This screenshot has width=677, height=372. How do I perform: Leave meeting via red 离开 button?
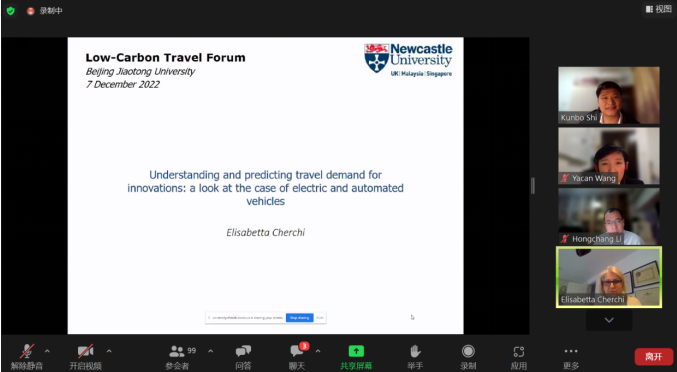tap(654, 356)
